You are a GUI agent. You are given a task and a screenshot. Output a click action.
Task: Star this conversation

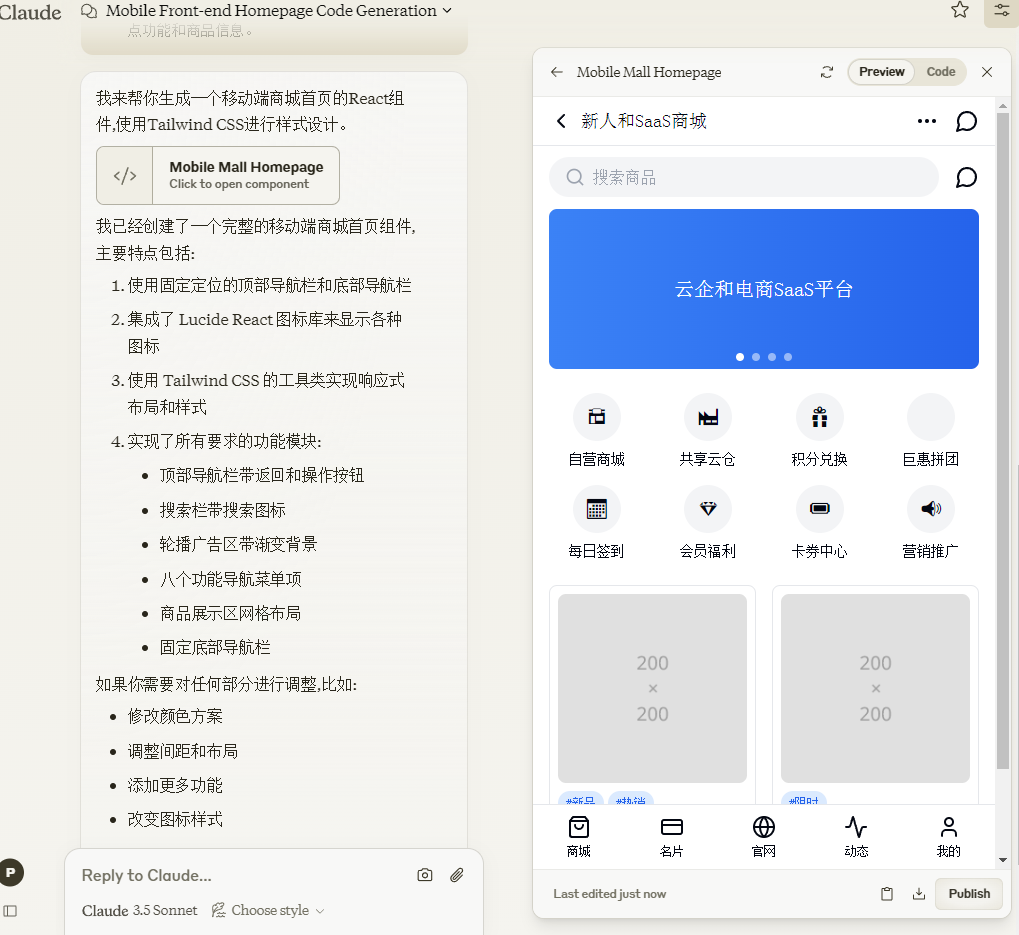(959, 10)
